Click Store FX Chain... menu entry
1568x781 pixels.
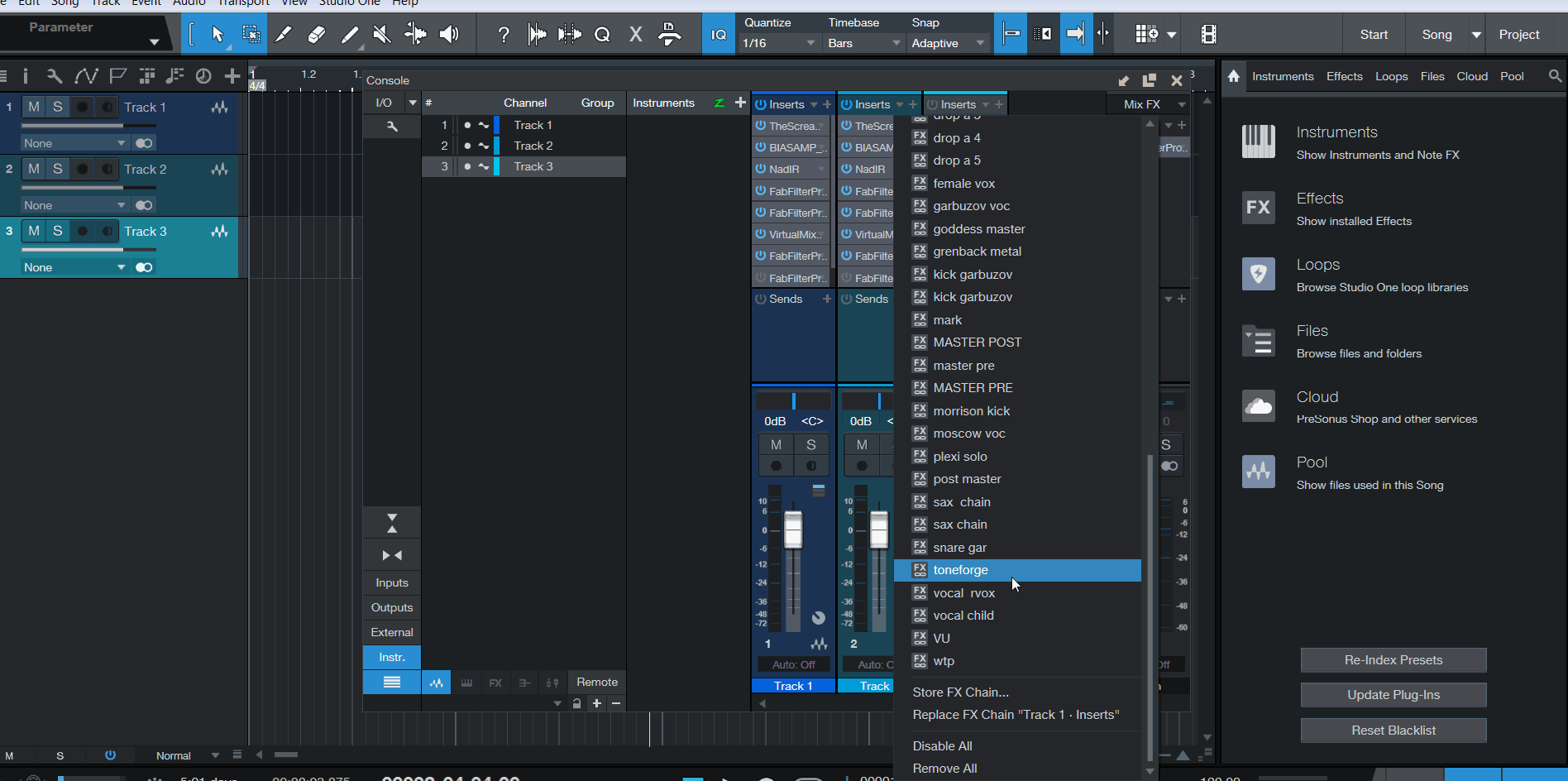click(x=1017, y=692)
